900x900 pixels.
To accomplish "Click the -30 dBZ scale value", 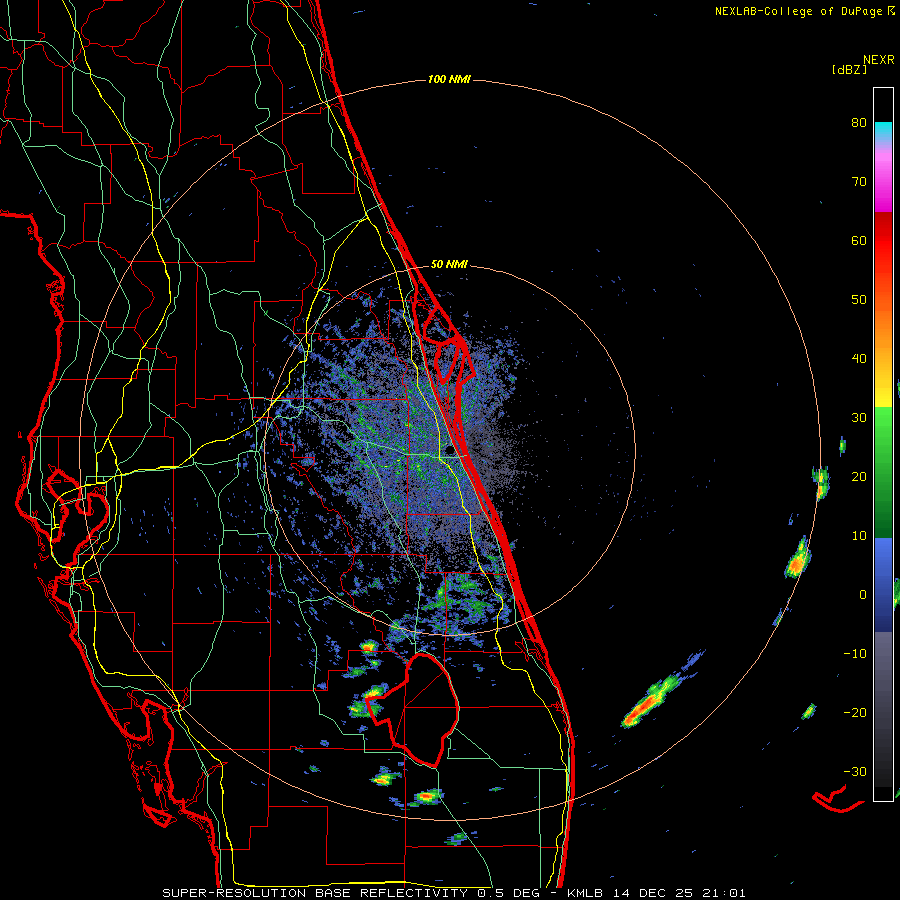I will point(855,771).
